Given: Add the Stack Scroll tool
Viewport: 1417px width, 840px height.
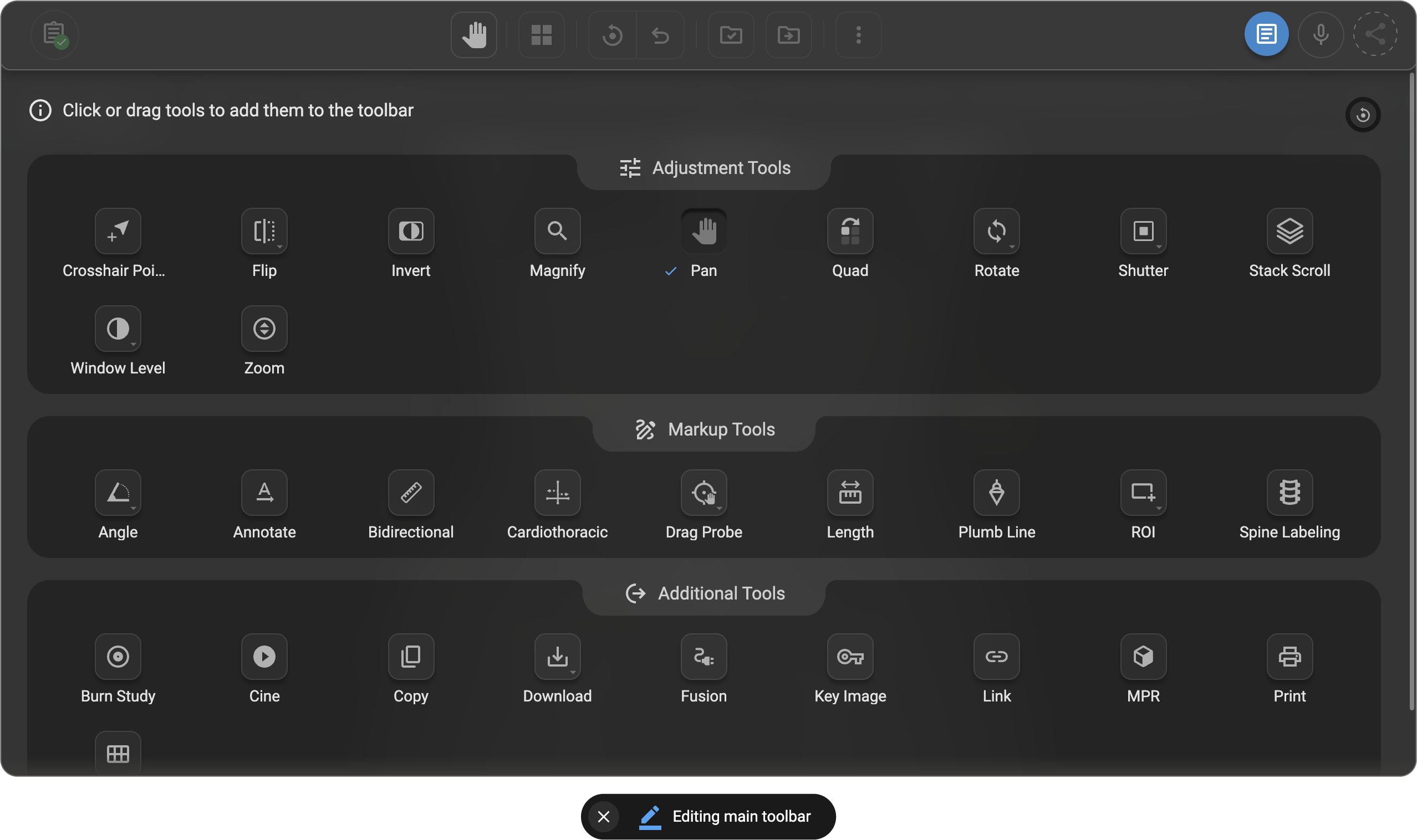Looking at the screenshot, I should click(1289, 231).
